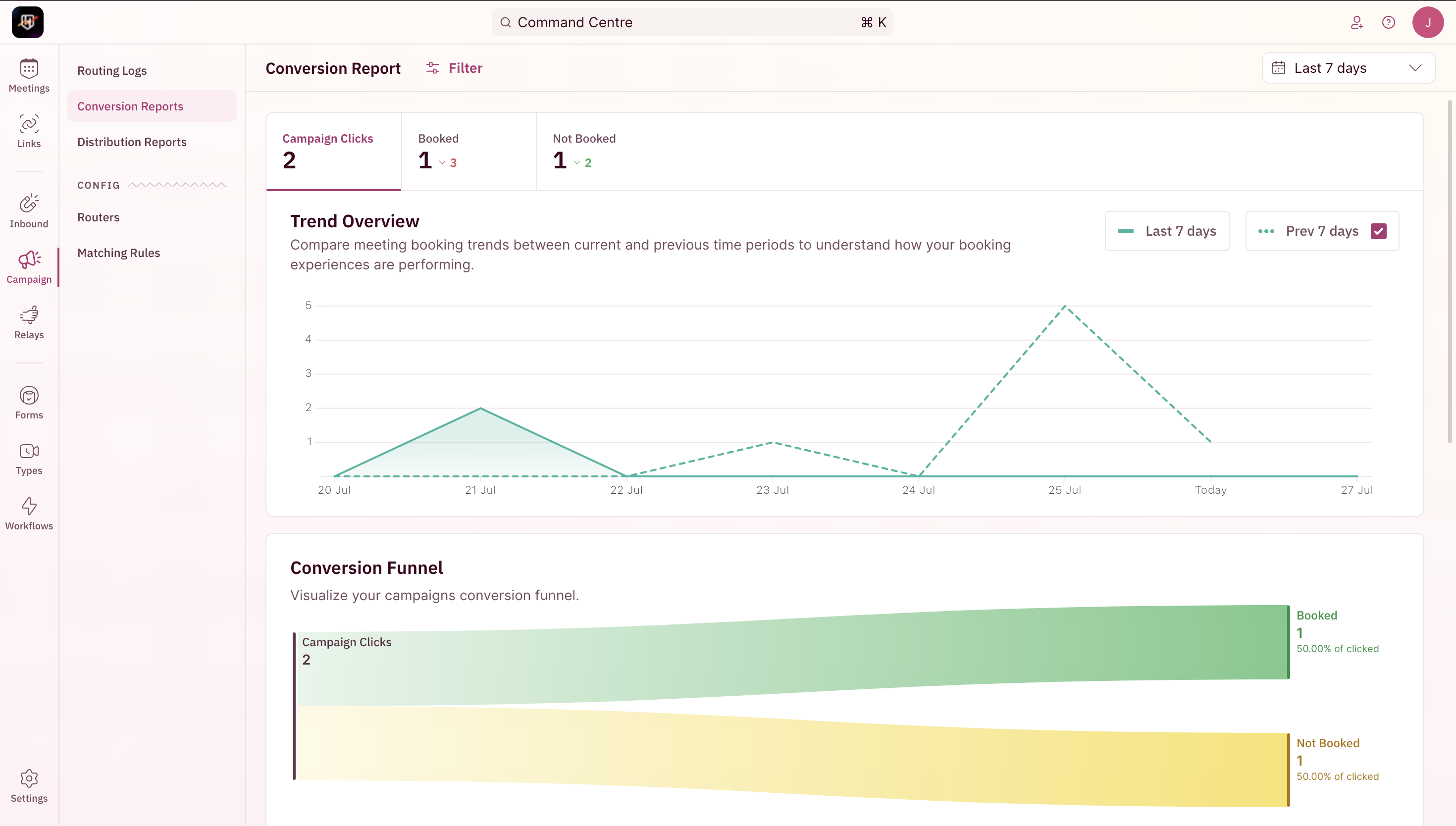Click the invite user icon

1357,22
